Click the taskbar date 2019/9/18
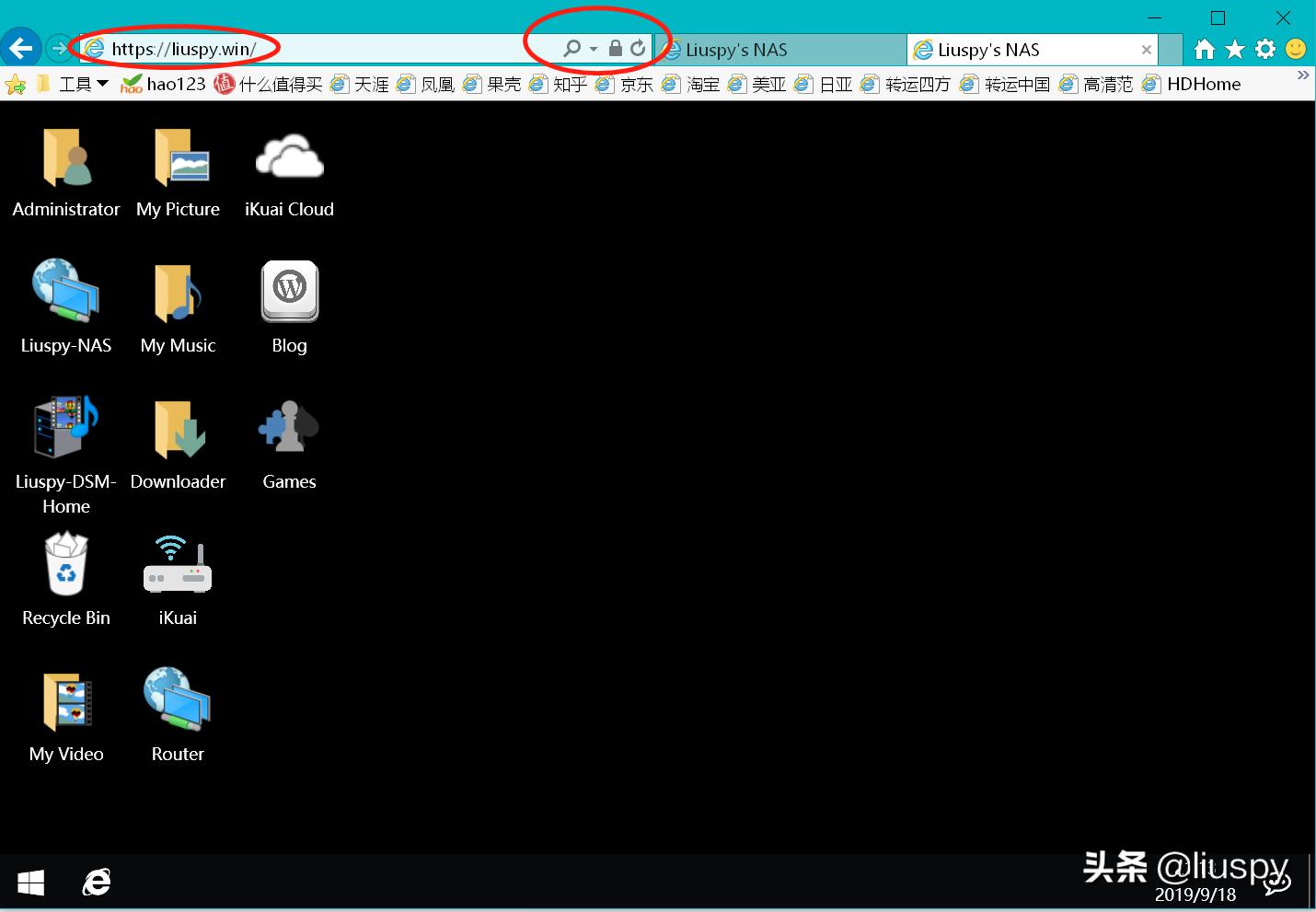1316x912 pixels. pos(1195,895)
